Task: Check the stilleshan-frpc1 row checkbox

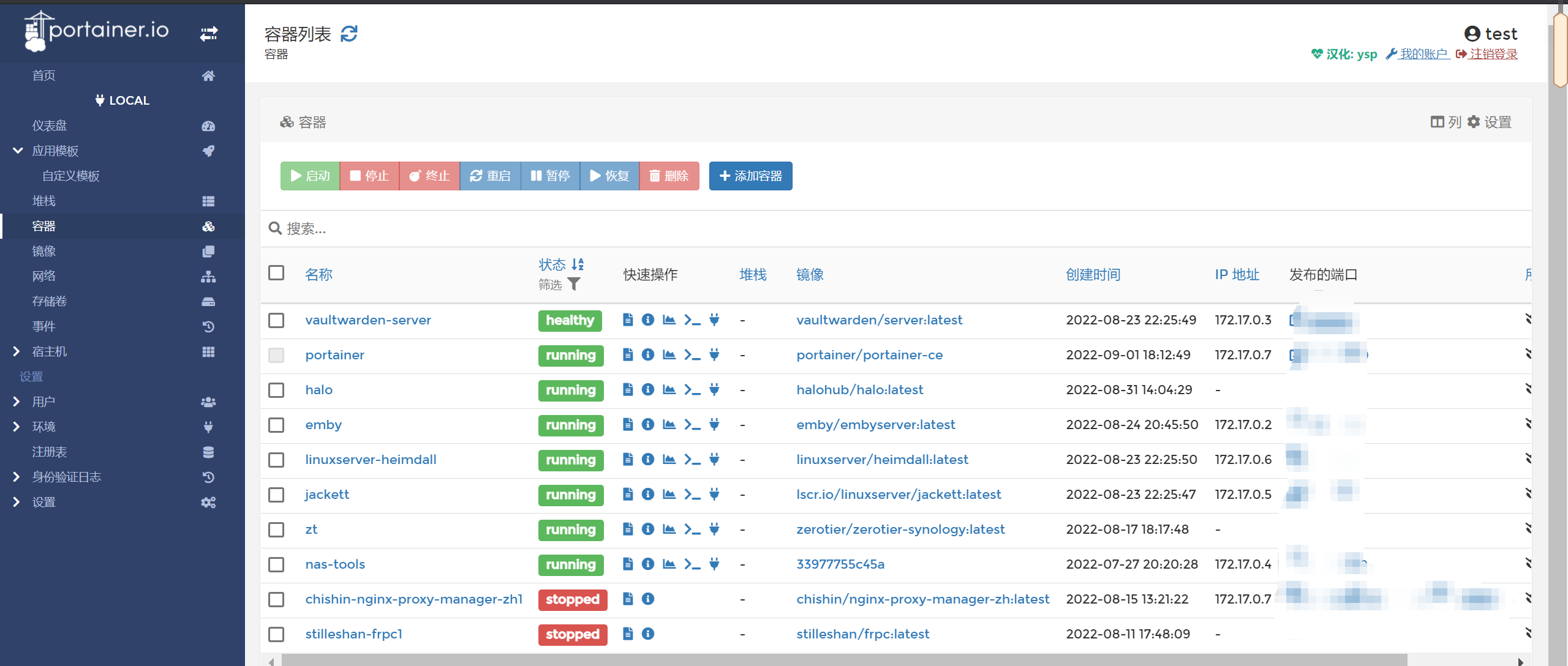Action: [x=276, y=634]
